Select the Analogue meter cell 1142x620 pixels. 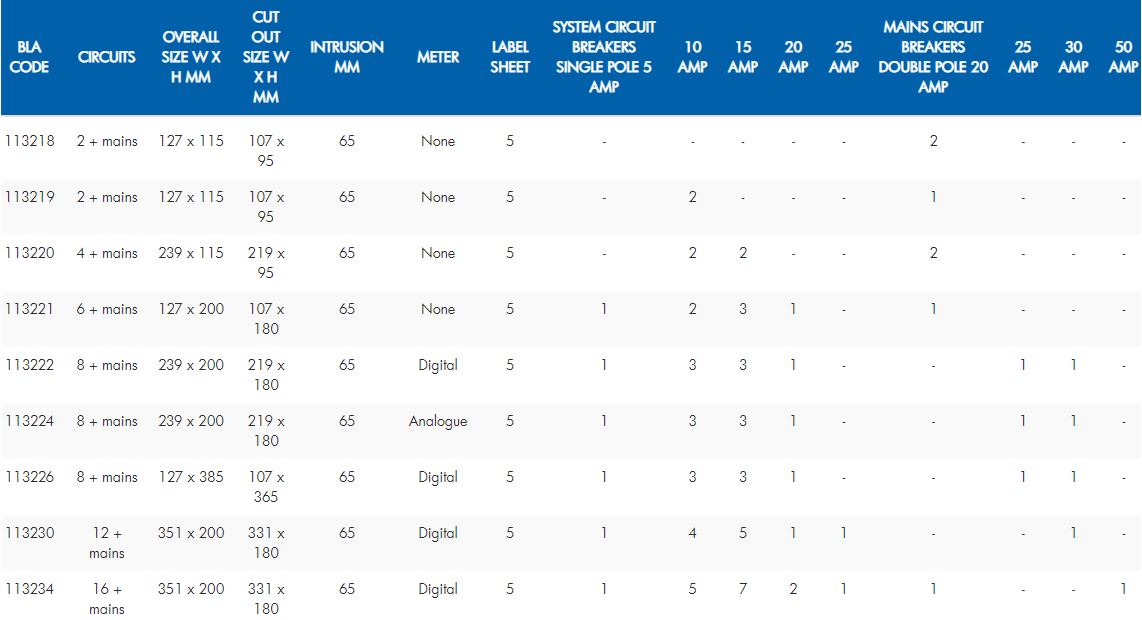tap(438, 421)
